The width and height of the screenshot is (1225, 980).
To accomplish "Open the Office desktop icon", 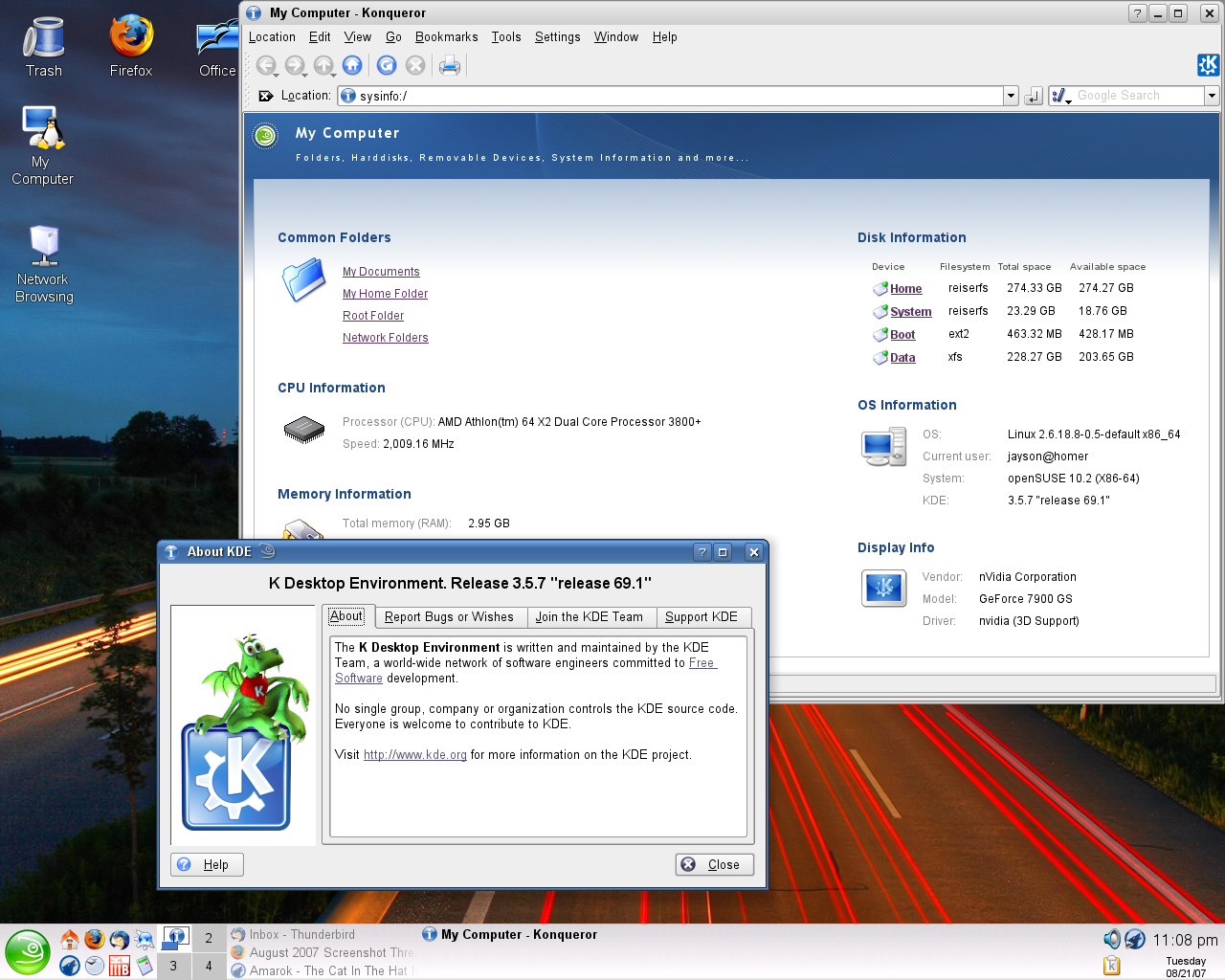I will 217,47.
